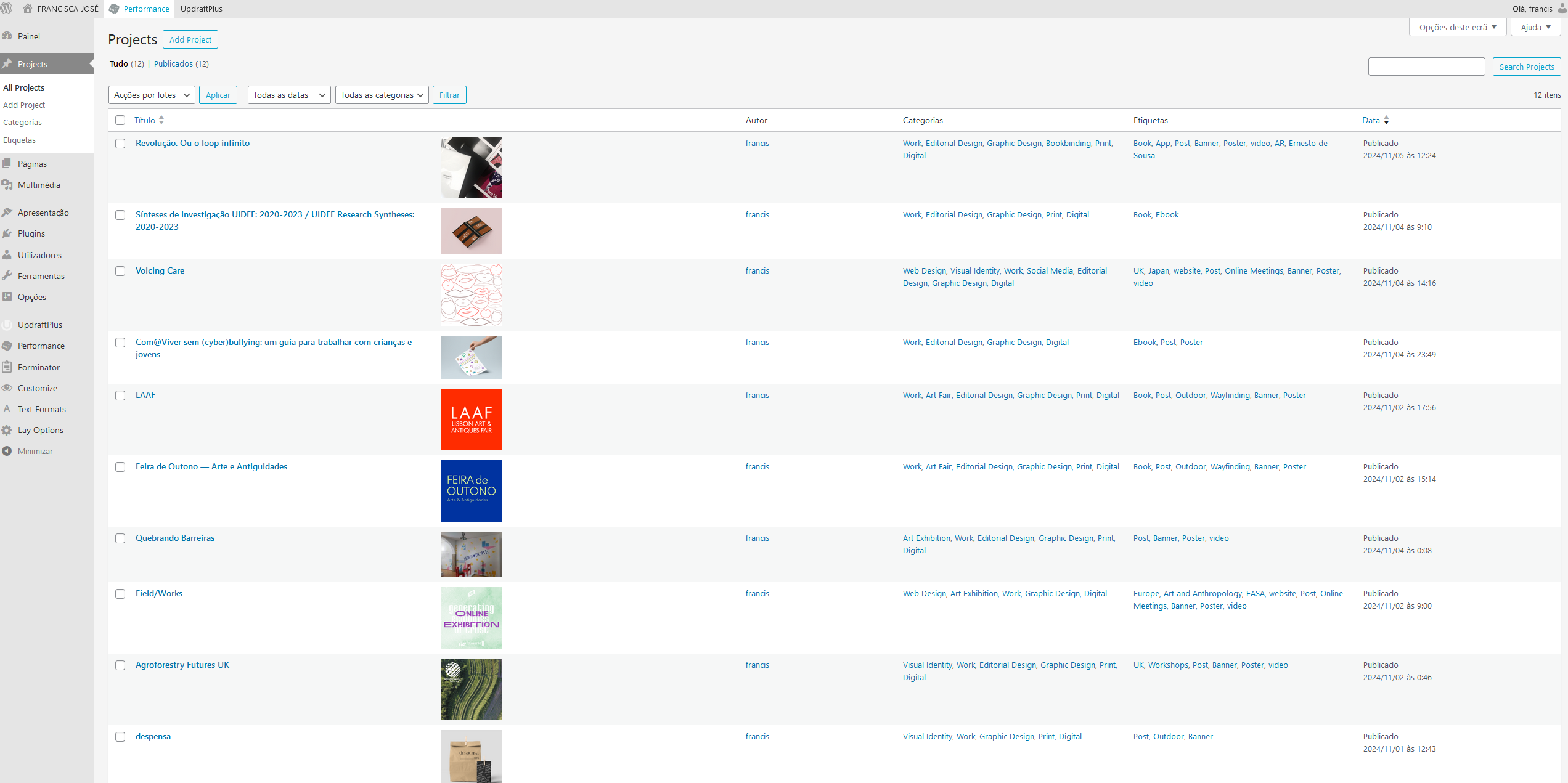Click the WordPress logo icon

click(7, 9)
